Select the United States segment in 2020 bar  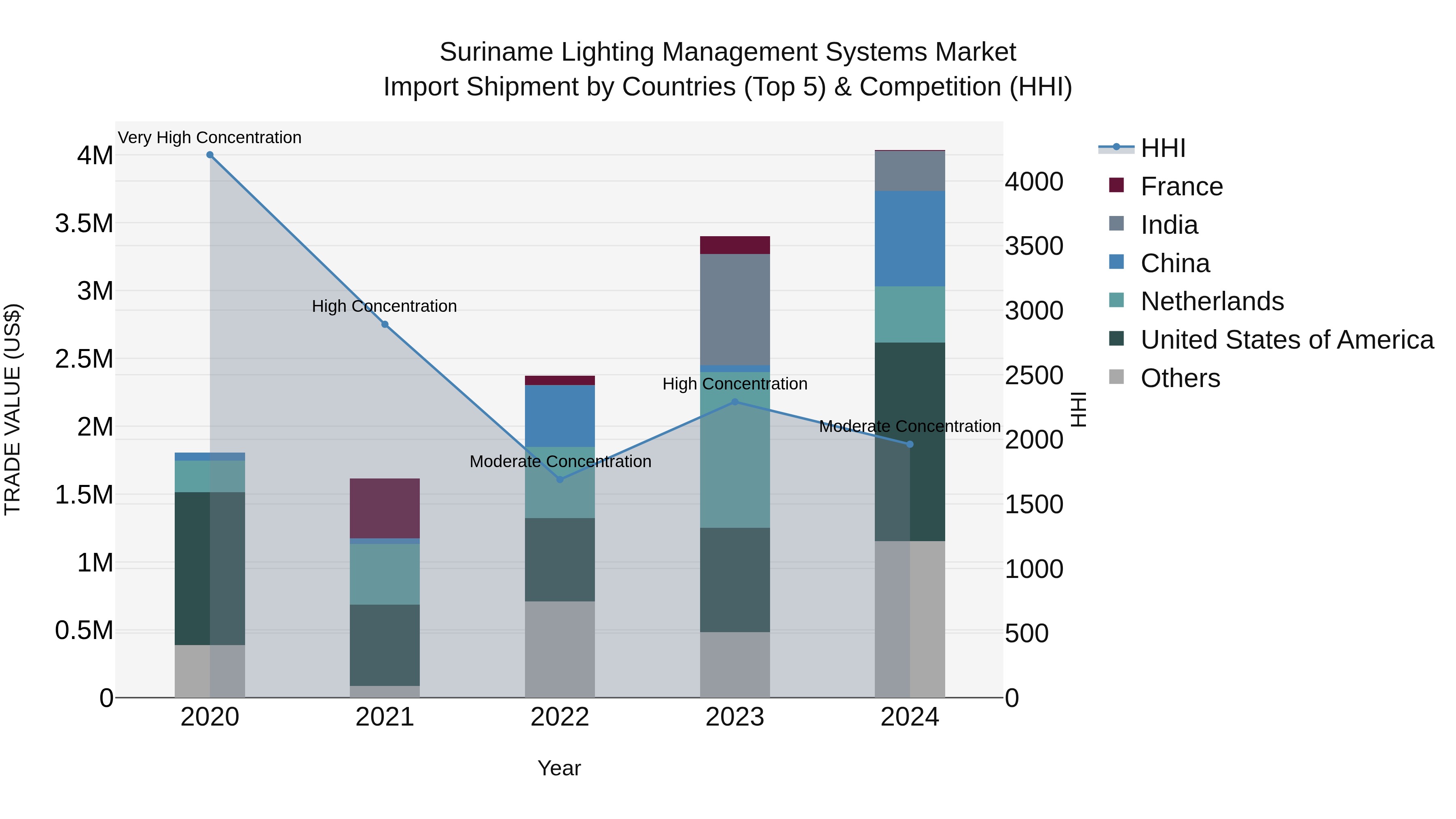[x=210, y=569]
